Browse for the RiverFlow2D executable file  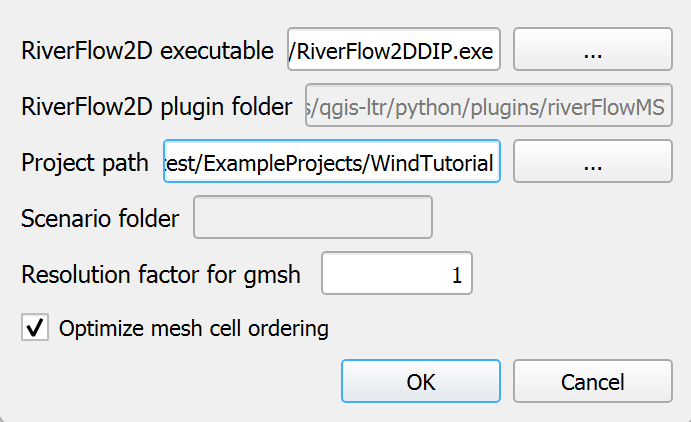click(x=592, y=51)
